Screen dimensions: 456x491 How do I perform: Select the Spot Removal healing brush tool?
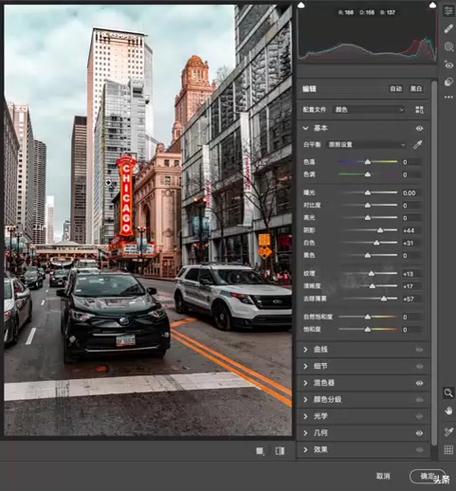(448, 29)
